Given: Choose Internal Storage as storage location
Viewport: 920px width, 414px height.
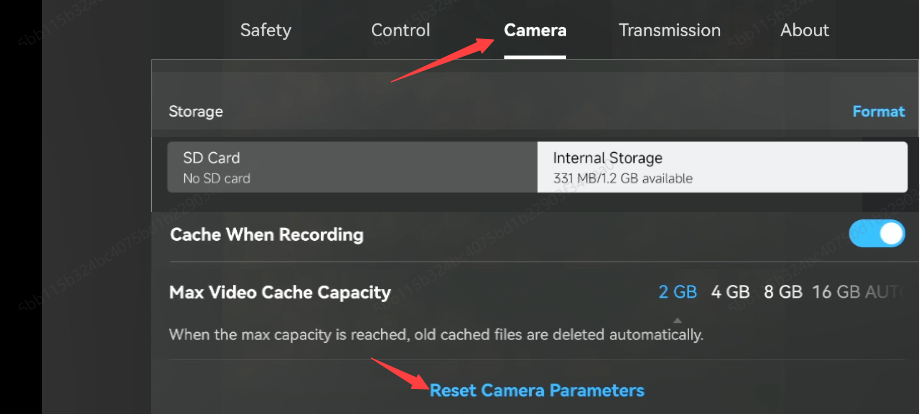Looking at the screenshot, I should [x=722, y=167].
